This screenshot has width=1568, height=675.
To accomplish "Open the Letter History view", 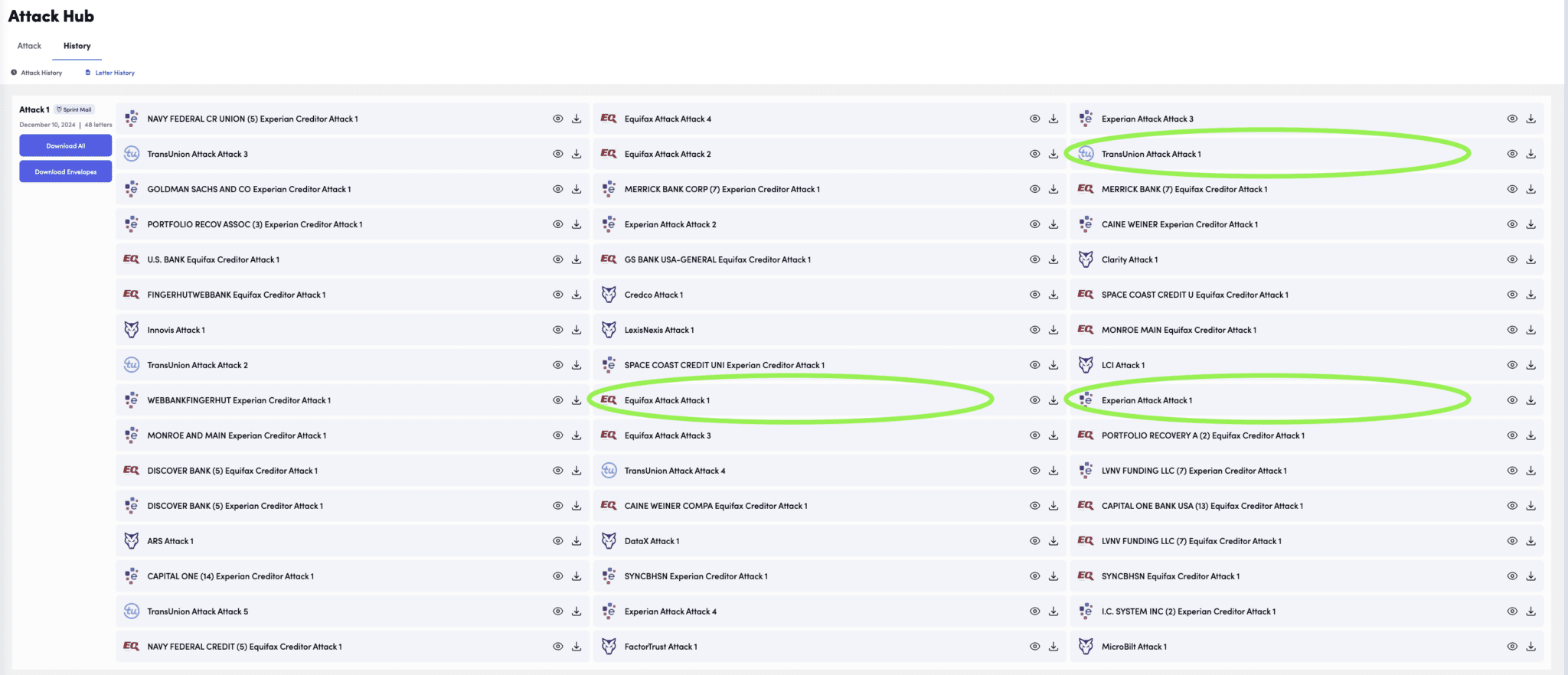I will click(x=114, y=73).
